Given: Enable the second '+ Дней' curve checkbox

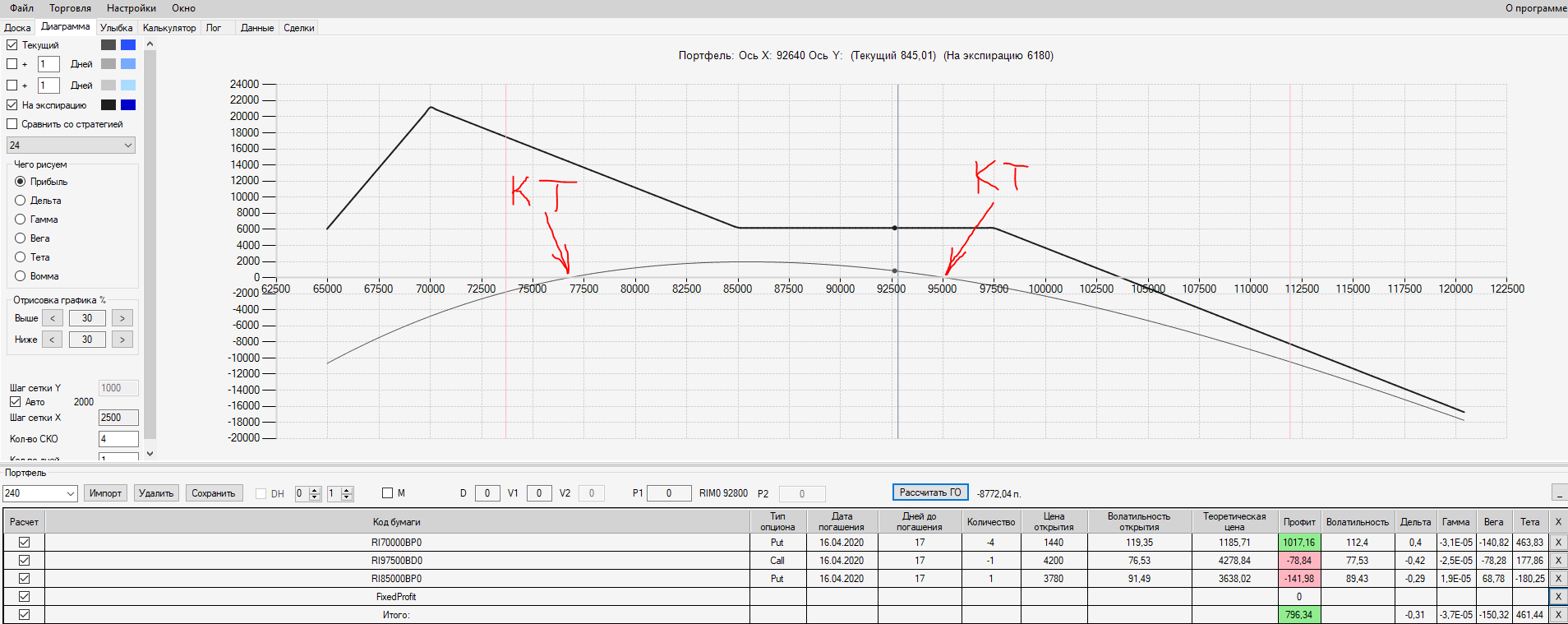Looking at the screenshot, I should tap(12, 86).
